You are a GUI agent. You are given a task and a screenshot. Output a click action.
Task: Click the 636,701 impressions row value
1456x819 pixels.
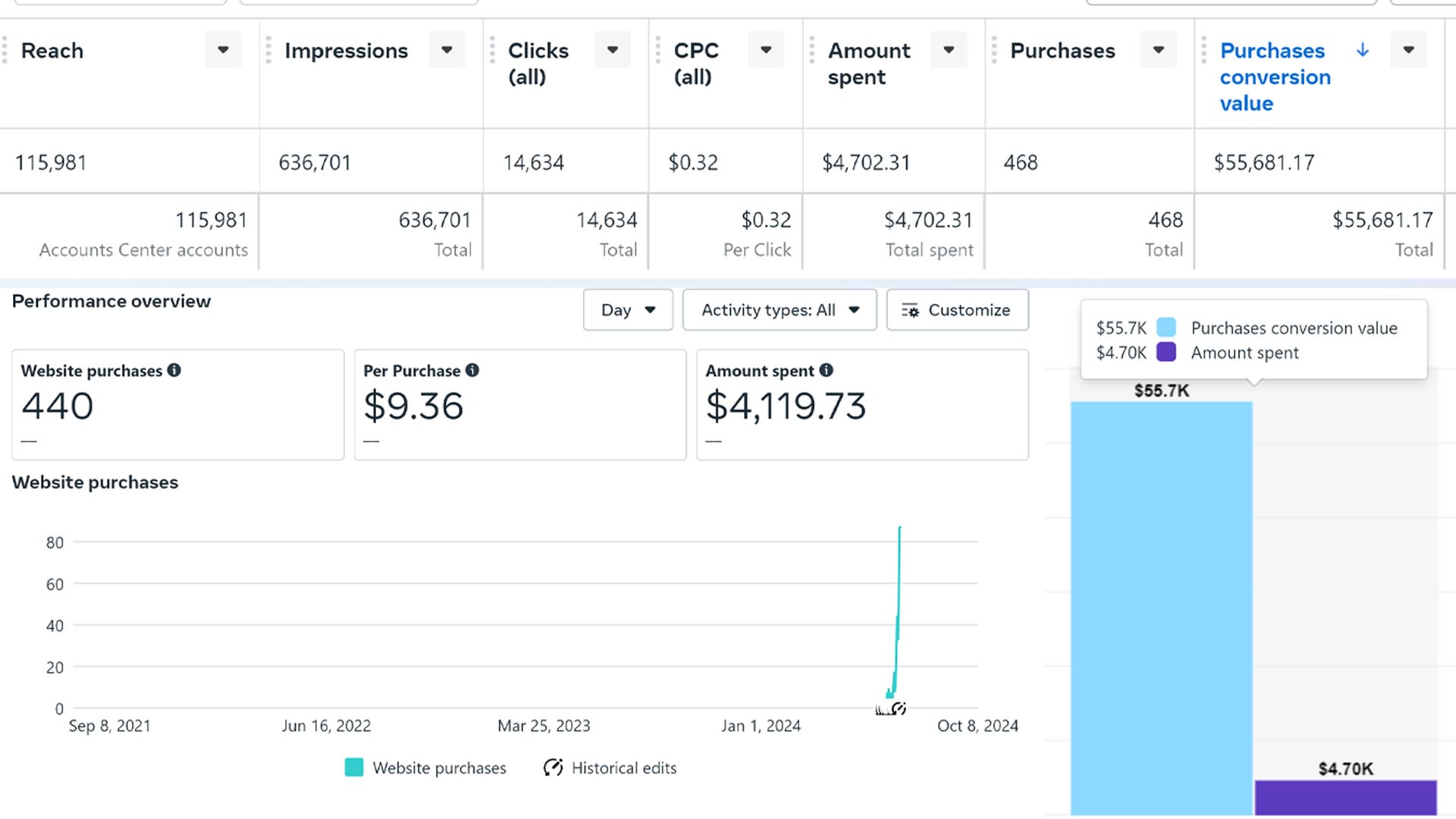point(315,162)
